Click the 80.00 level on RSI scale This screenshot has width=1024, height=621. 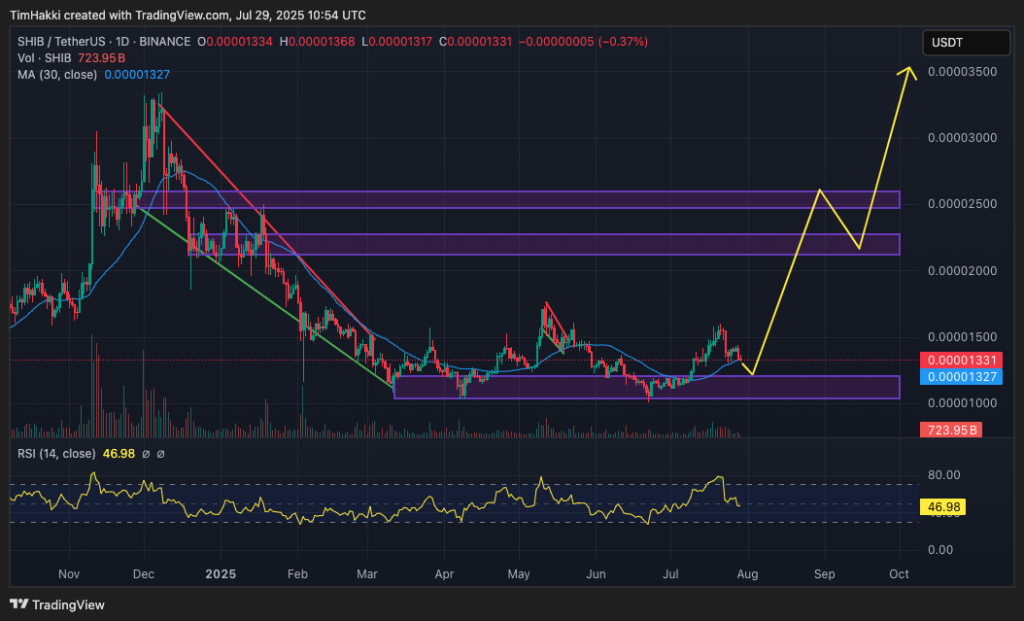click(x=946, y=475)
